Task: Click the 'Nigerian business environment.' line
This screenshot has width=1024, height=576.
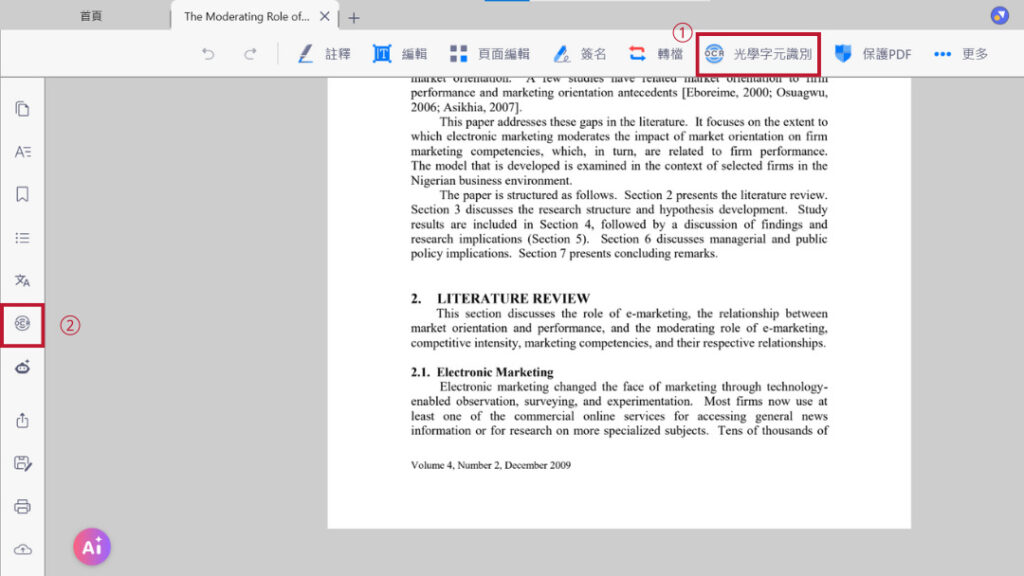Action: [491, 180]
